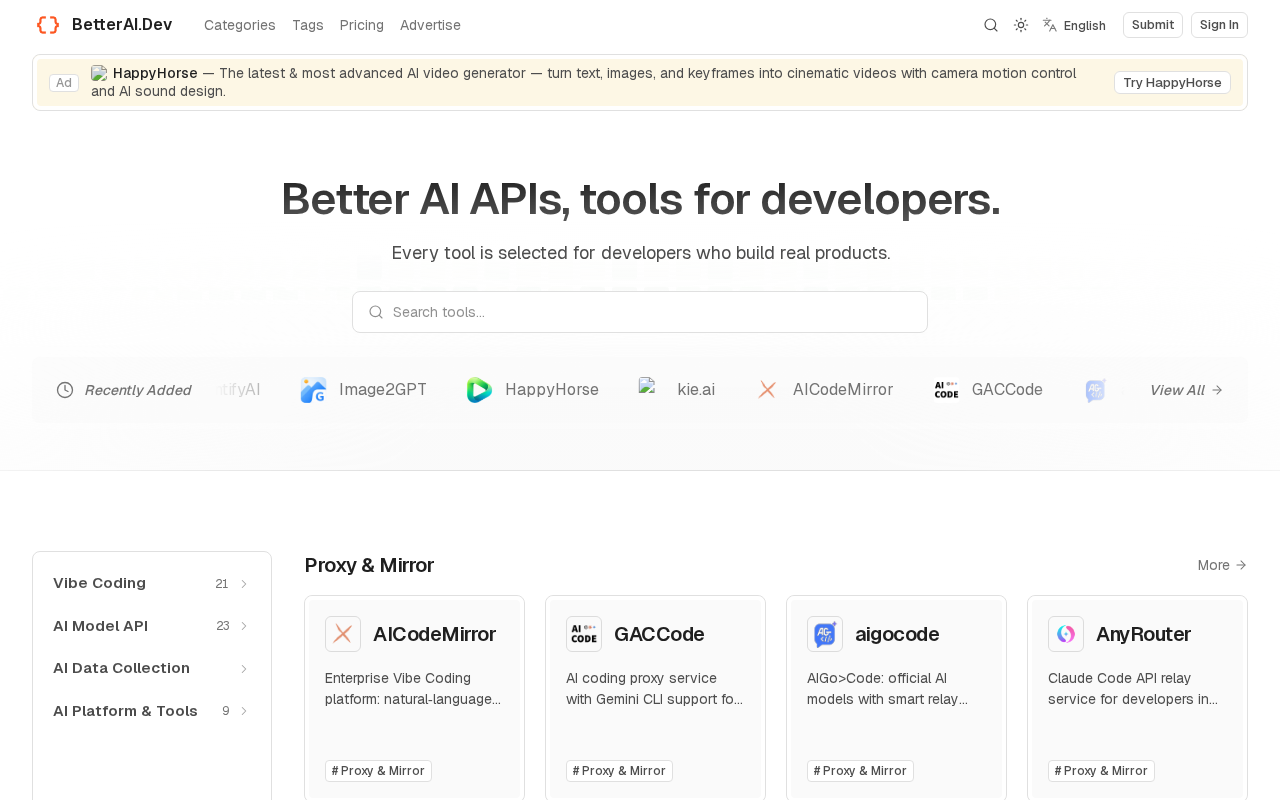
Task: Click the Sign In button
Action: point(1219,25)
